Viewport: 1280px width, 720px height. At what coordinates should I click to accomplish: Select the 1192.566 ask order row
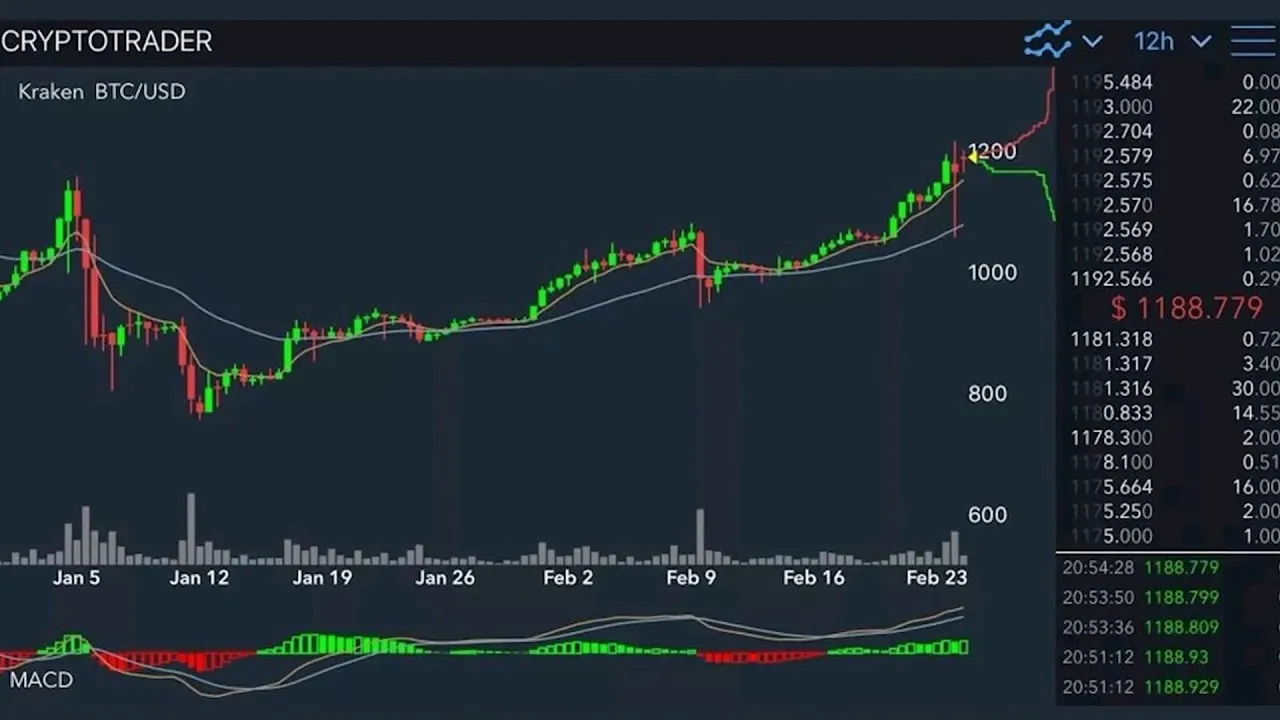pos(1170,279)
